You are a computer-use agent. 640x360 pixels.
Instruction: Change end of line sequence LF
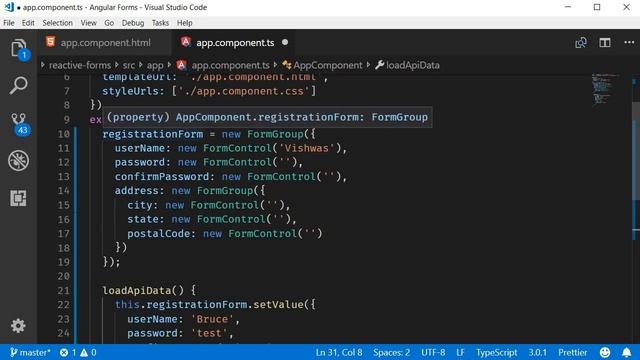click(460, 352)
